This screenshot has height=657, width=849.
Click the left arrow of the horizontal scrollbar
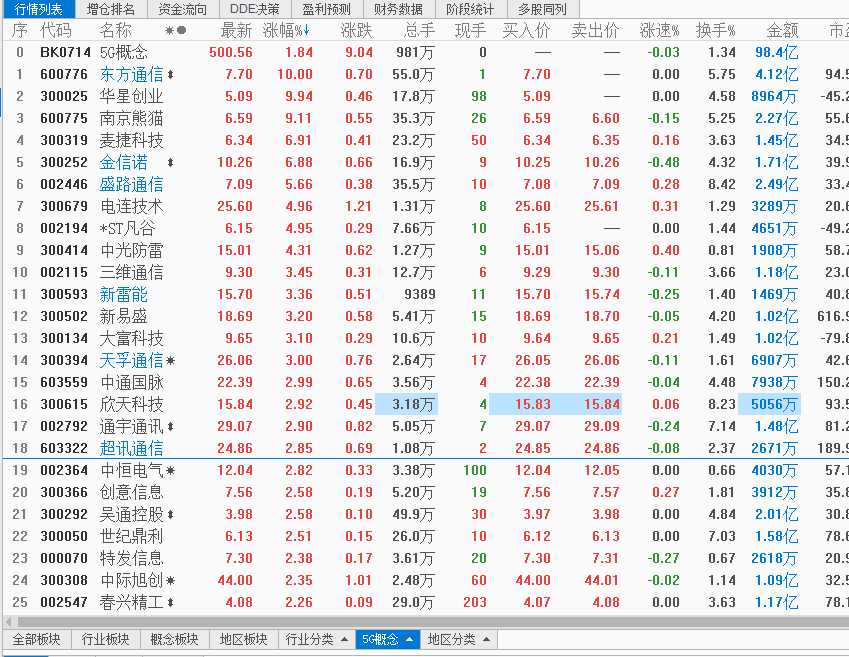[x=9, y=621]
